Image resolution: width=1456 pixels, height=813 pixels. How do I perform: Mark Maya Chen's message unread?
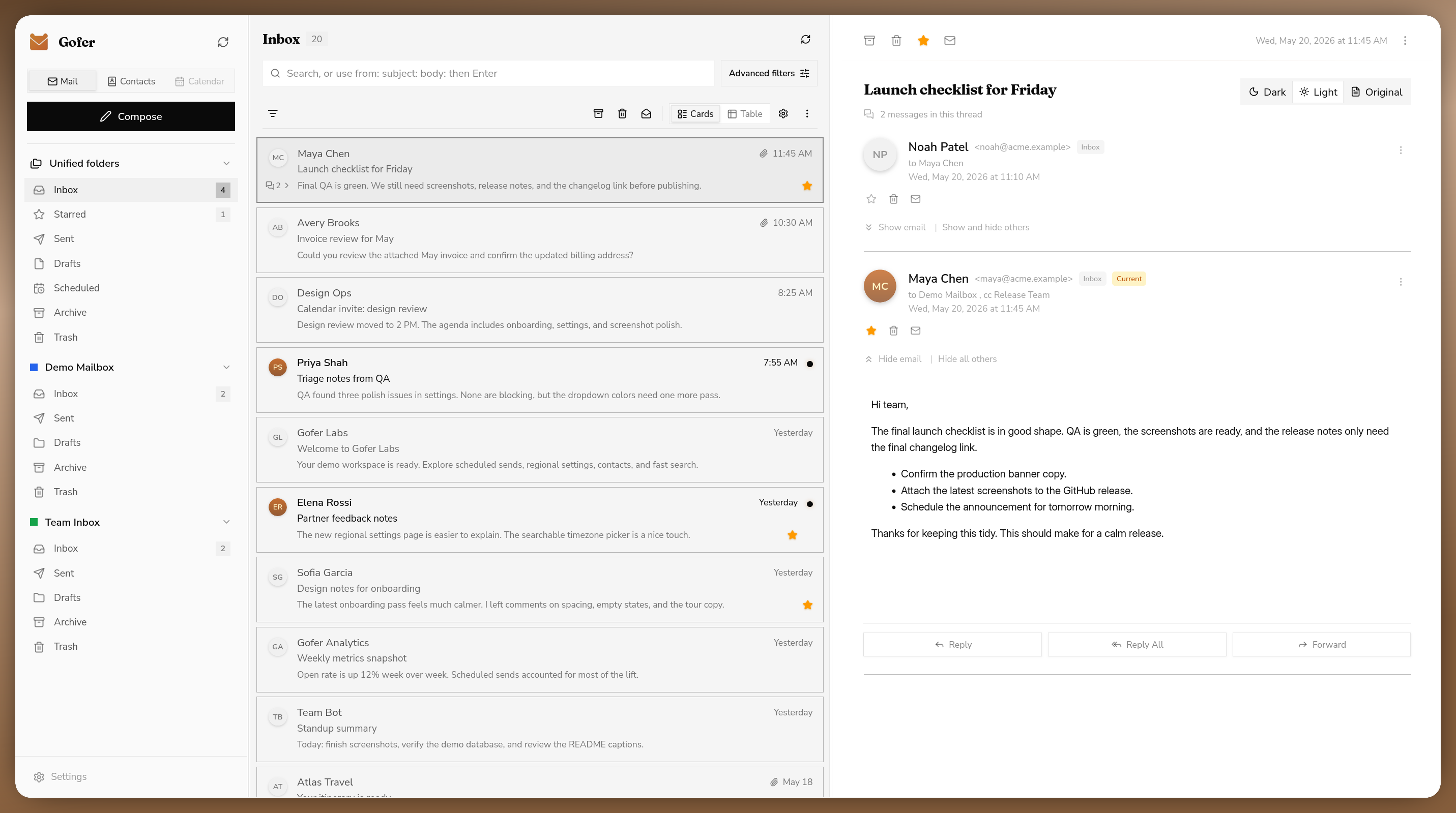tap(916, 330)
